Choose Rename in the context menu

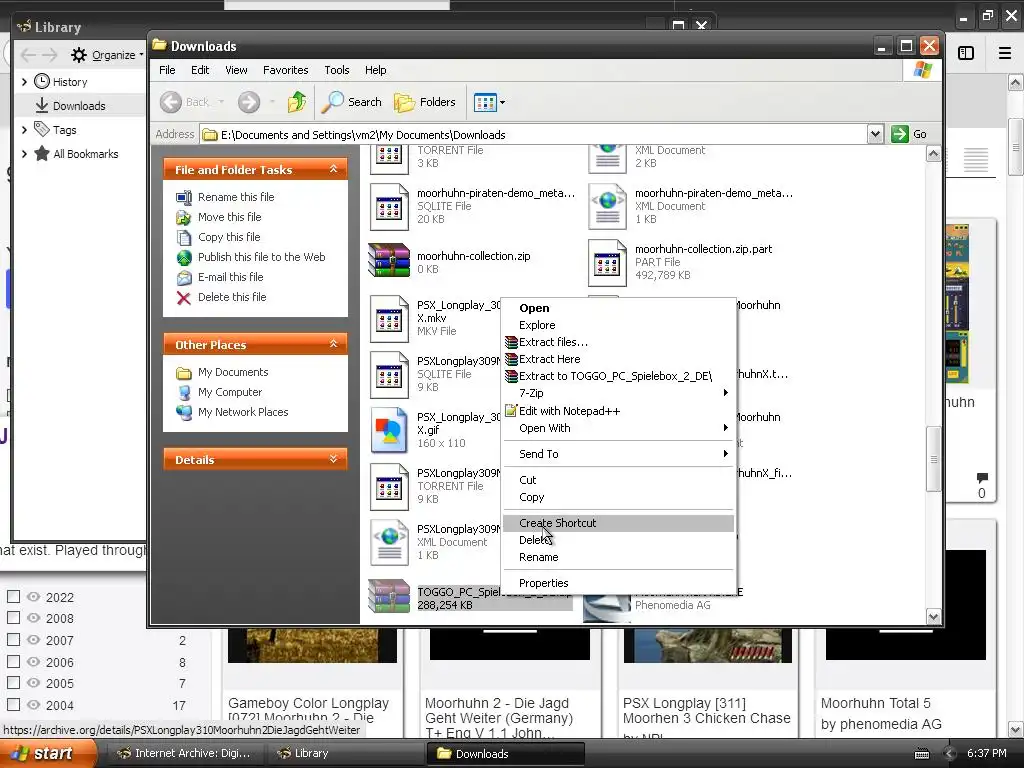618,558
